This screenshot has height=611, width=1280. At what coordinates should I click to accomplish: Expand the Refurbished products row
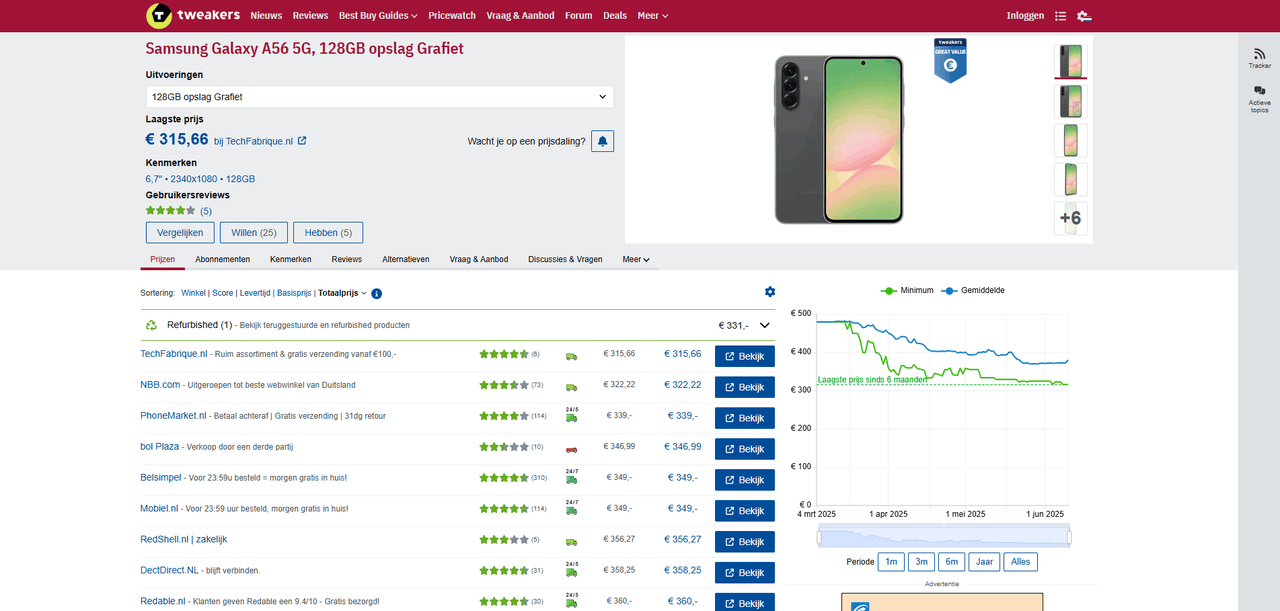(763, 324)
